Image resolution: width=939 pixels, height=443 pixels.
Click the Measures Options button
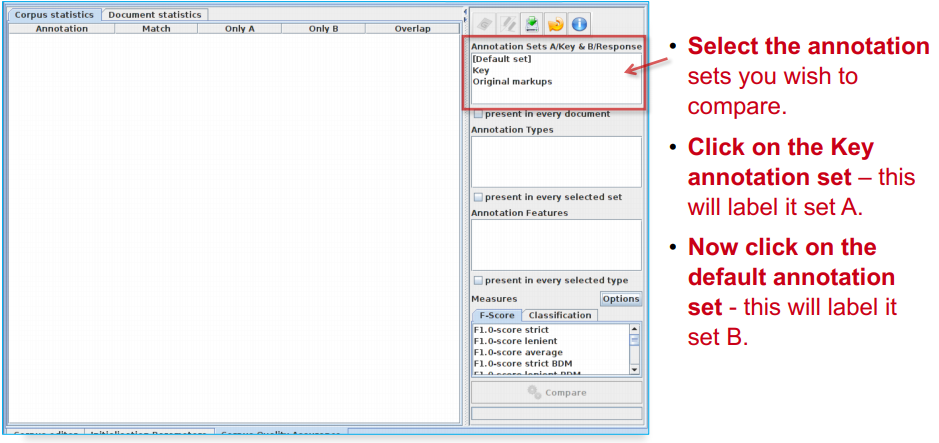tap(621, 299)
